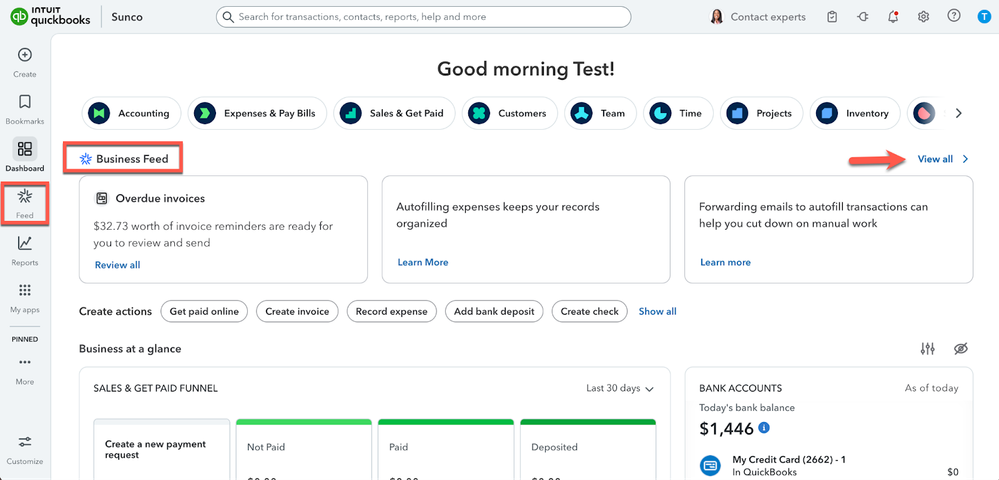Open the Review all link
The width and height of the screenshot is (999, 480).
(x=117, y=265)
